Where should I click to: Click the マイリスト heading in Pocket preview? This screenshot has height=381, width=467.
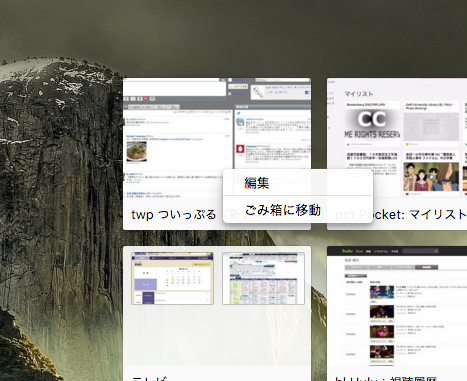[x=359, y=94]
